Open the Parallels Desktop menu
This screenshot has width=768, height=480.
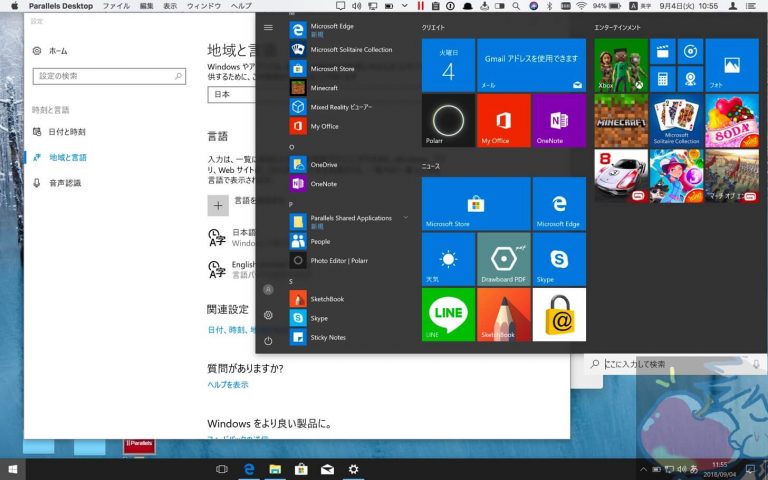click(x=61, y=6)
